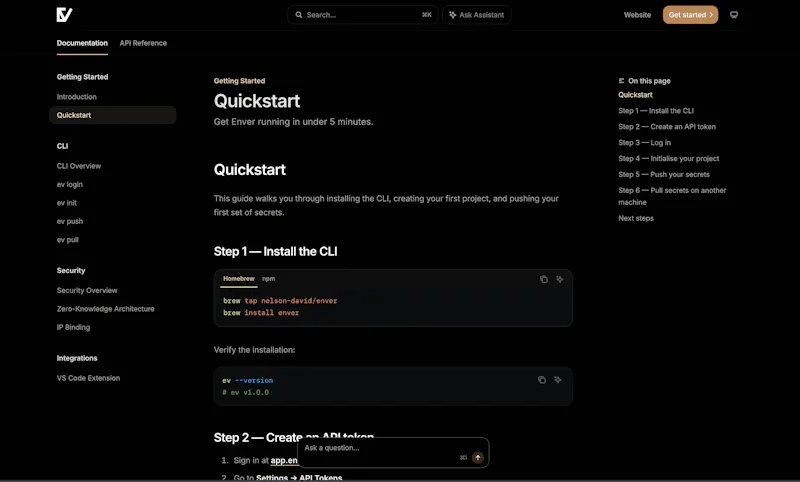Image resolution: width=800 pixels, height=482 pixels.
Task: Open VS Code Extension page
Action: 88,378
